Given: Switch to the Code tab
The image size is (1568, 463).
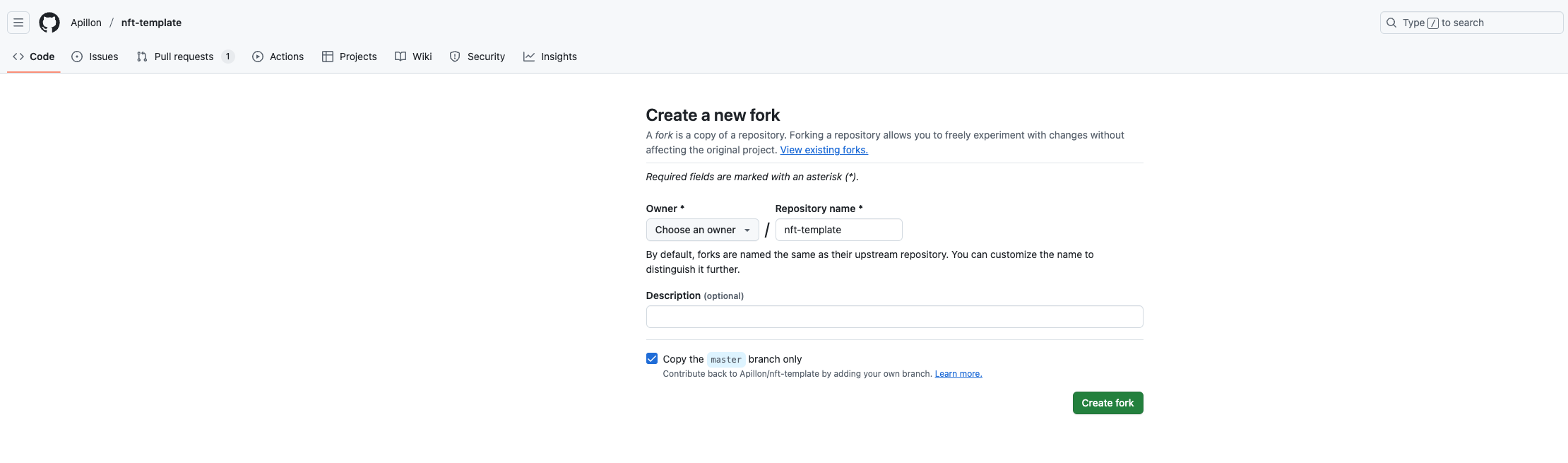Looking at the screenshot, I should pyautogui.click(x=34, y=57).
